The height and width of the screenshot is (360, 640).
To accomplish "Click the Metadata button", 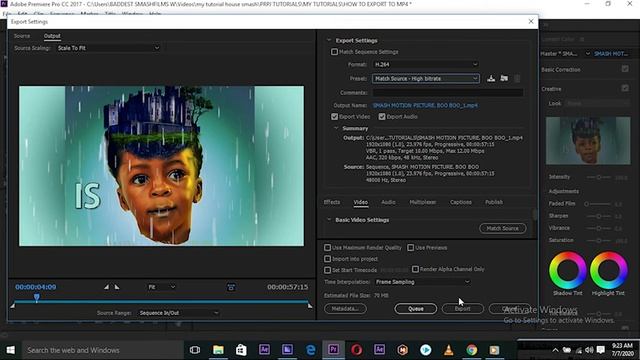I will [x=345, y=309].
